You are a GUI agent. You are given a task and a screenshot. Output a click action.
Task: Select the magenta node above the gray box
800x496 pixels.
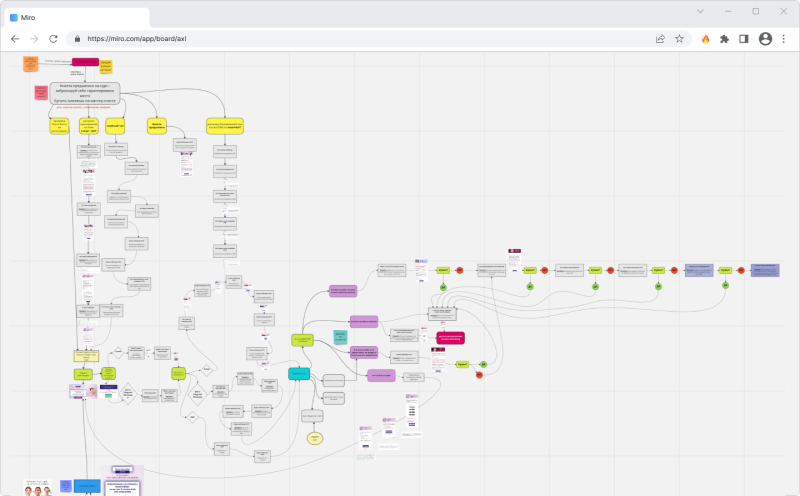pyautogui.click(x=85, y=62)
